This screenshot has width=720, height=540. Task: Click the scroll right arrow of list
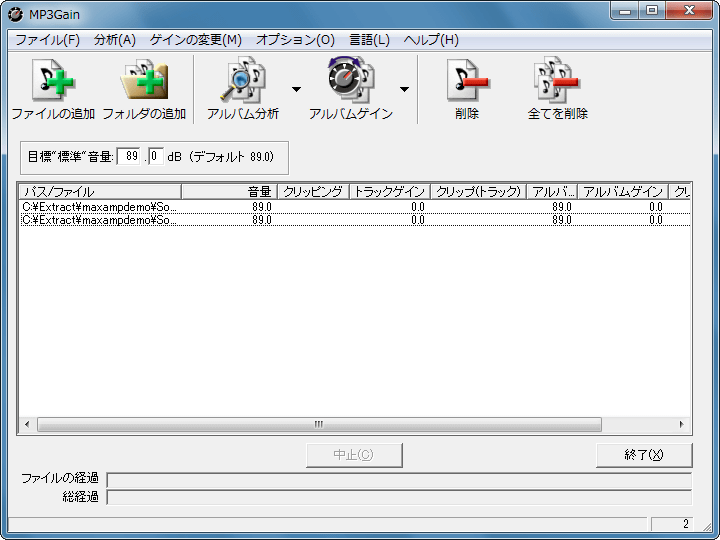coord(682,424)
